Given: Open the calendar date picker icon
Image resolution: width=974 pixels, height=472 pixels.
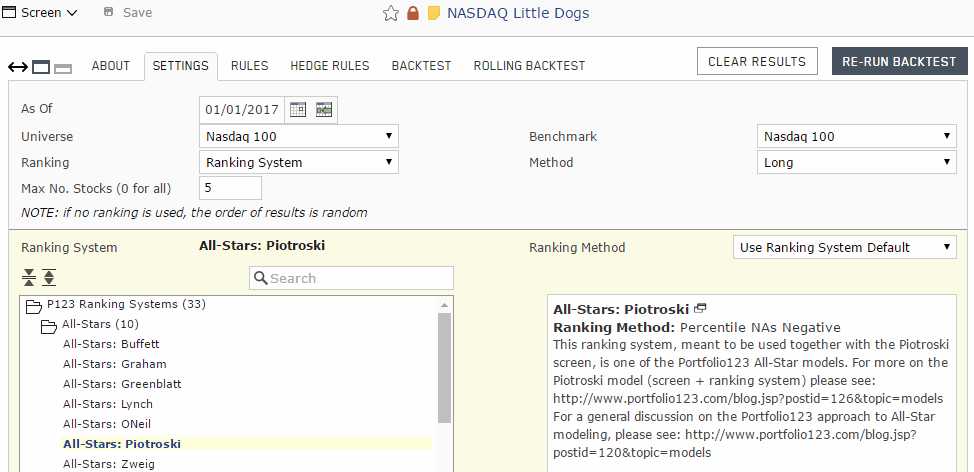Looking at the screenshot, I should (x=298, y=110).
